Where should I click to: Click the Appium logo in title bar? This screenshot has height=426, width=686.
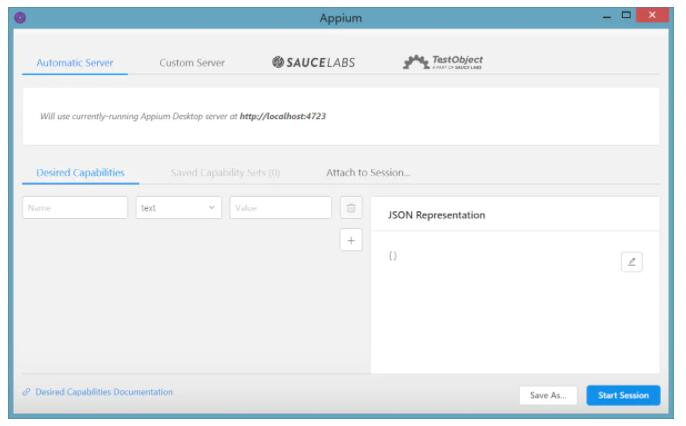tap(20, 17)
